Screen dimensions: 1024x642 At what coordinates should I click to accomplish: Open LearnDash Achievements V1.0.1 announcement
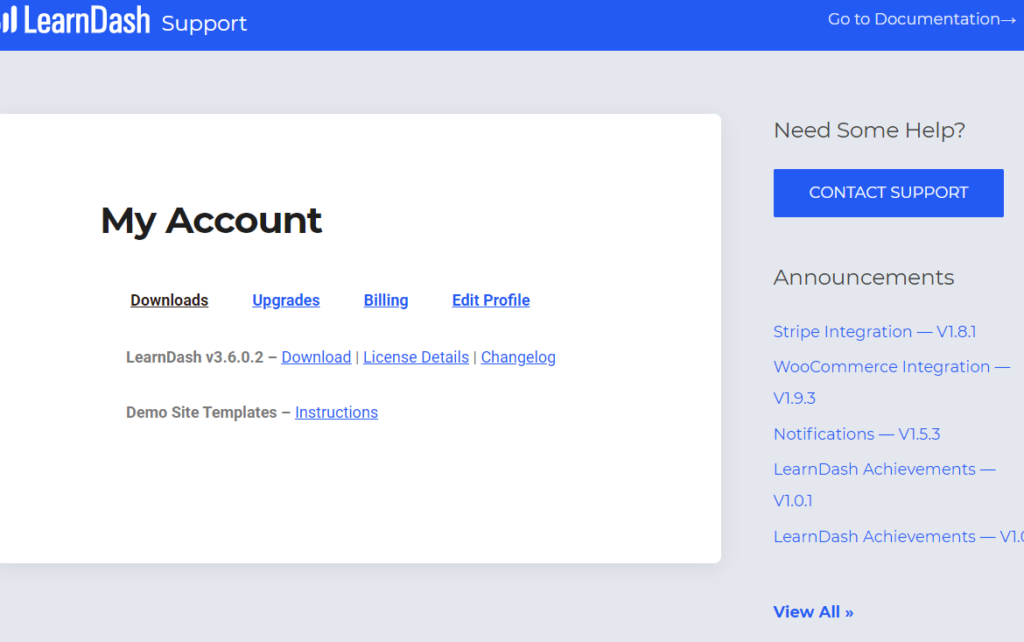click(x=884, y=485)
